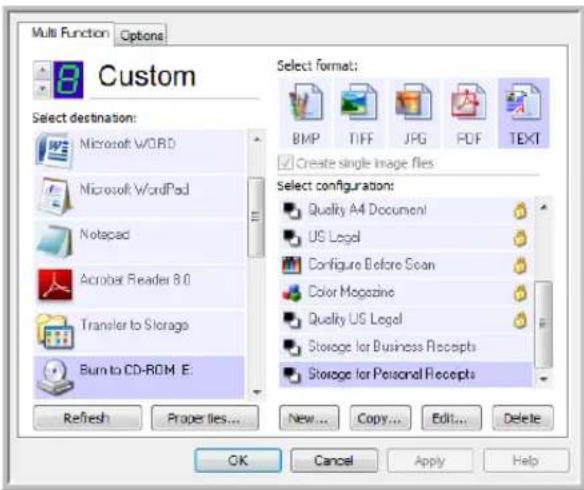
Task: Create a New configuration
Action: point(309,418)
